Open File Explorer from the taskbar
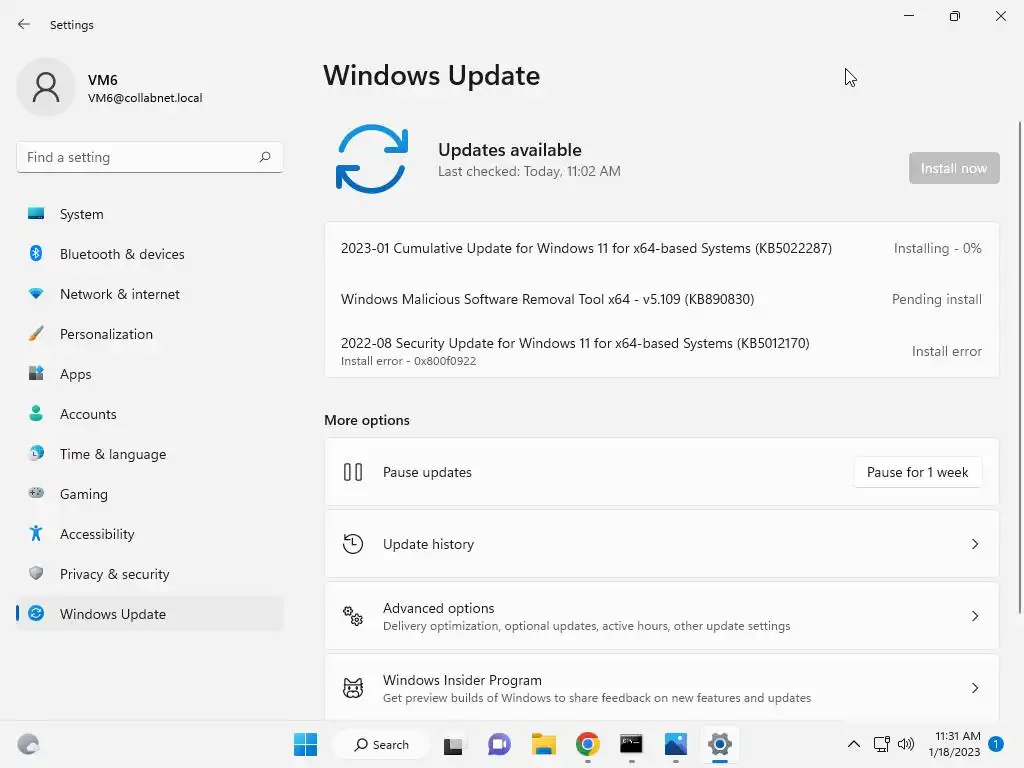1024x768 pixels. [543, 744]
